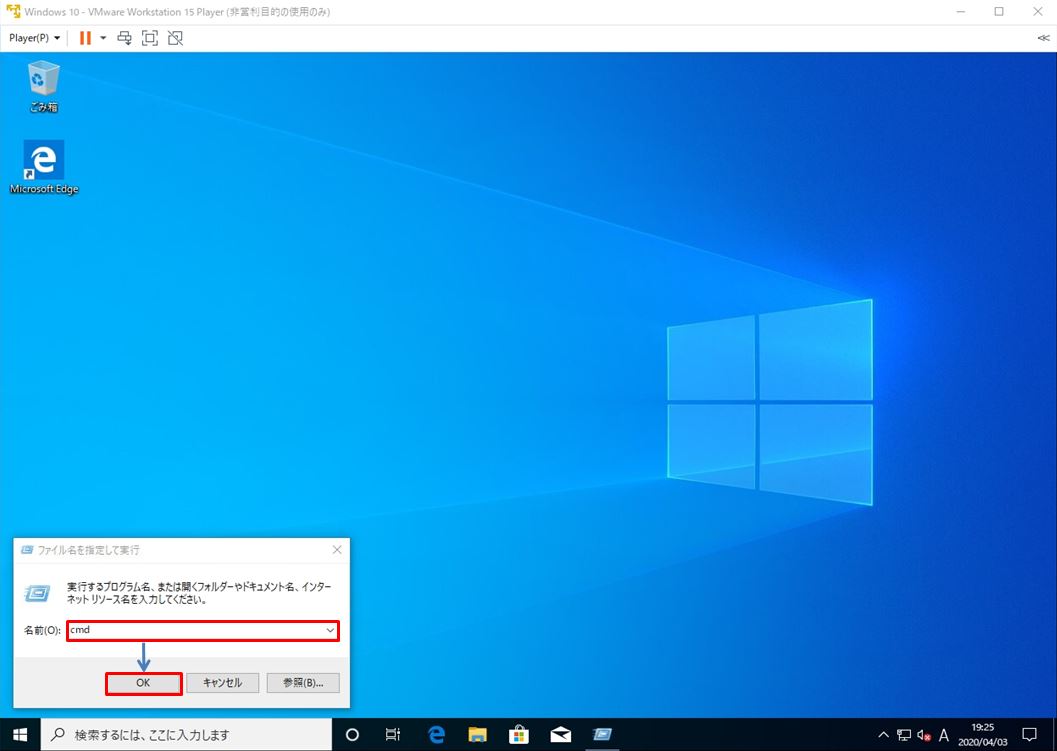1057x751 pixels.
Task: Close the Run dialog with X
Action: 337,550
